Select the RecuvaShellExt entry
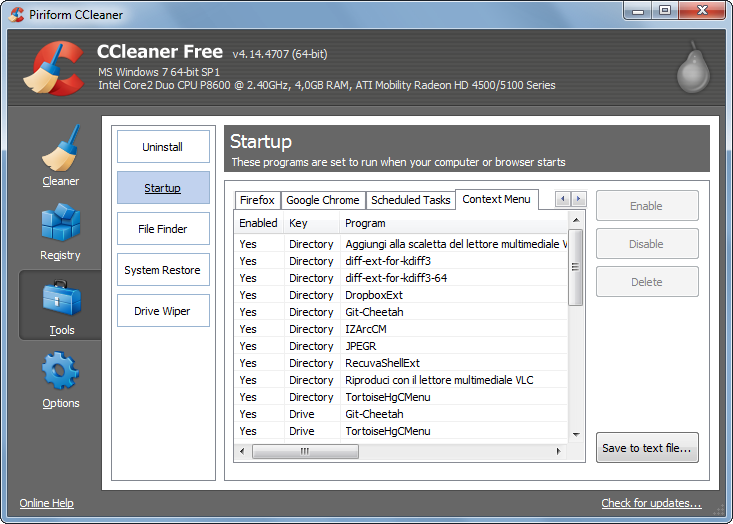The width and height of the screenshot is (733, 524). pyautogui.click(x=401, y=363)
